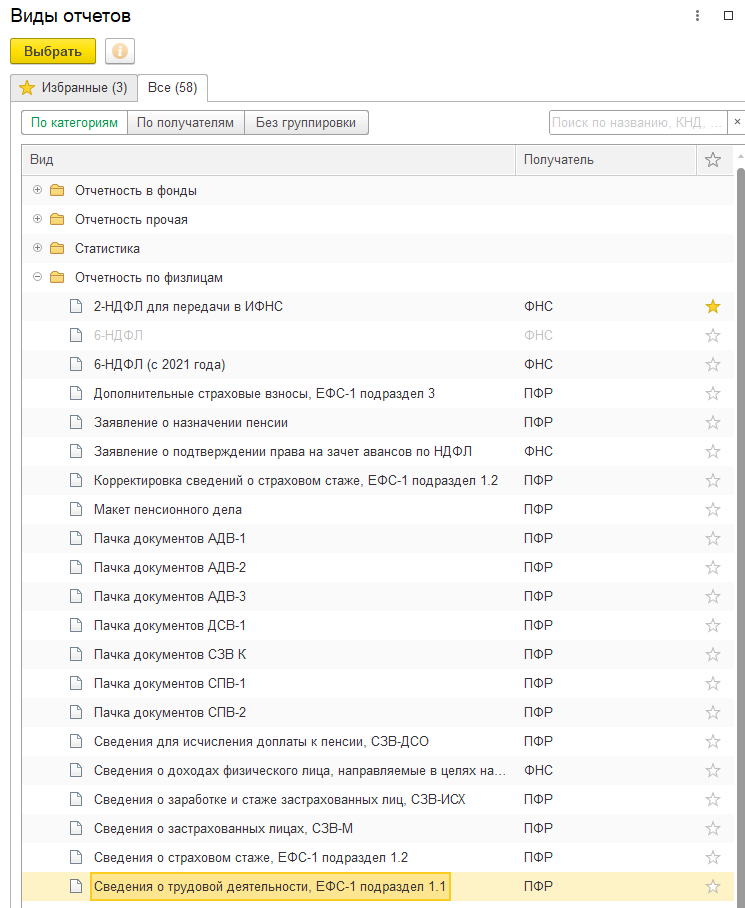Switch to Избранные (3) tab
The image size is (745, 908).
(x=73, y=88)
